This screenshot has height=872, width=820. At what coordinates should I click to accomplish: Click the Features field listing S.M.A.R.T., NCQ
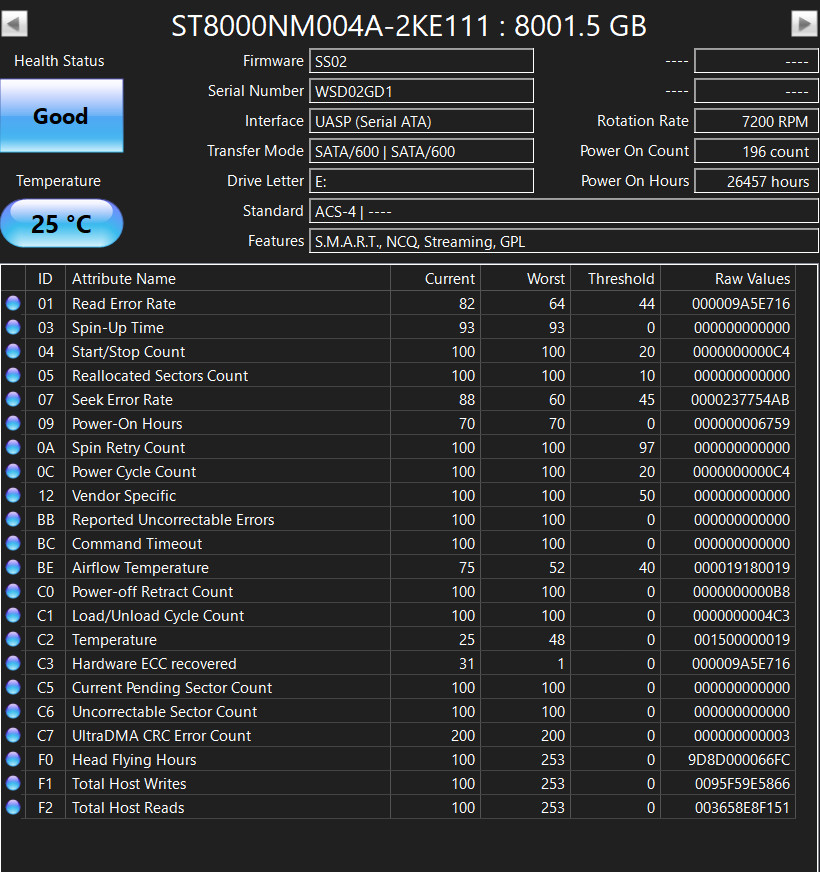tap(564, 241)
